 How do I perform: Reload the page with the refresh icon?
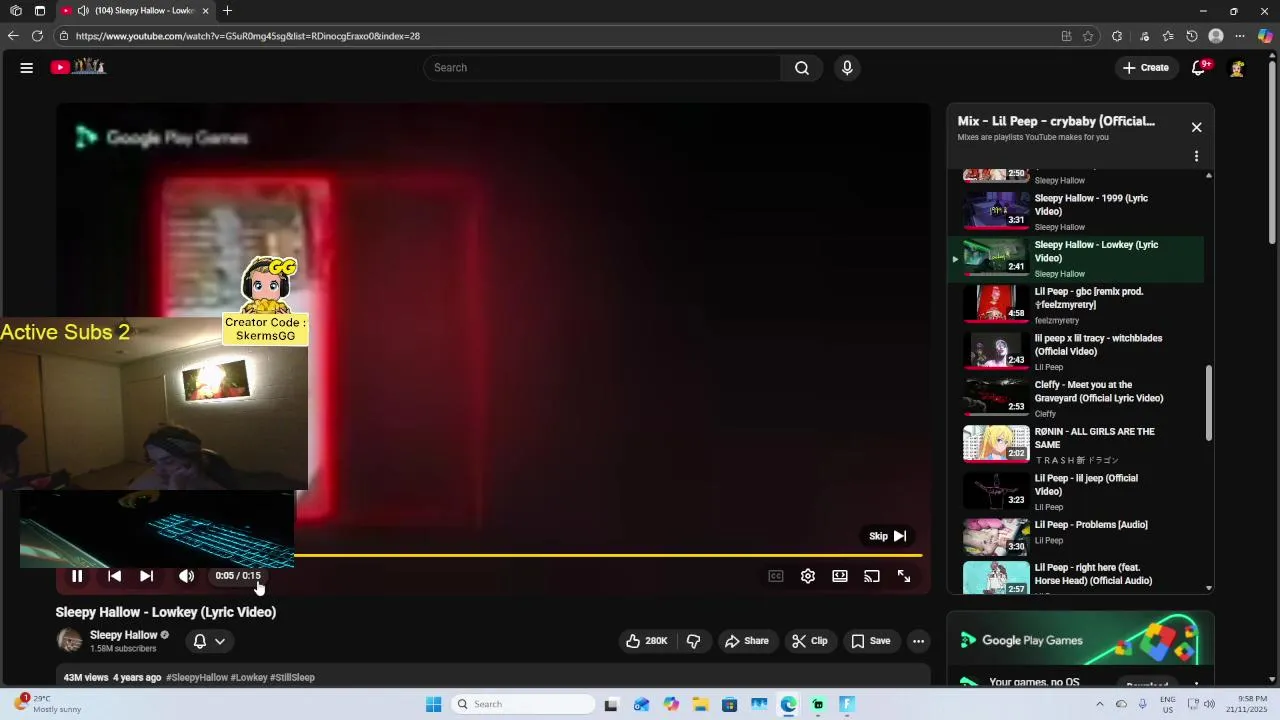pyautogui.click(x=37, y=36)
